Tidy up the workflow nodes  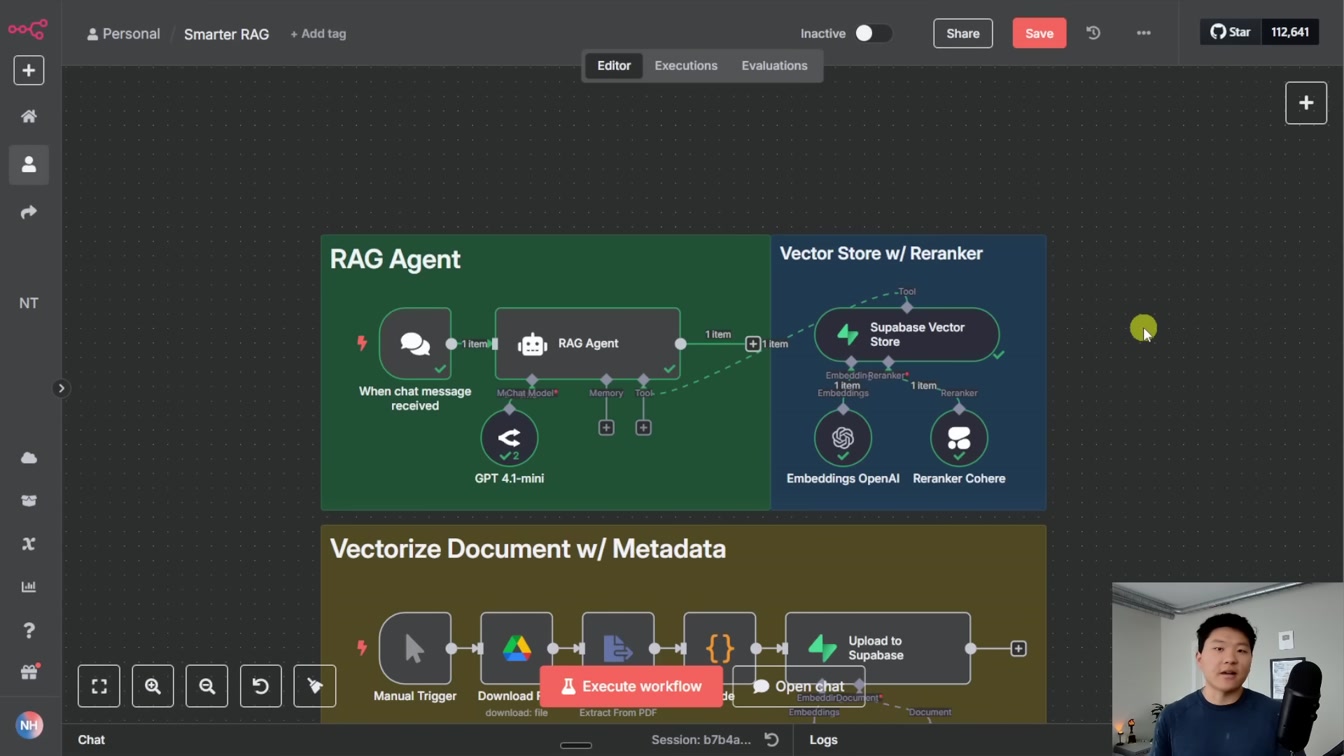click(x=315, y=686)
